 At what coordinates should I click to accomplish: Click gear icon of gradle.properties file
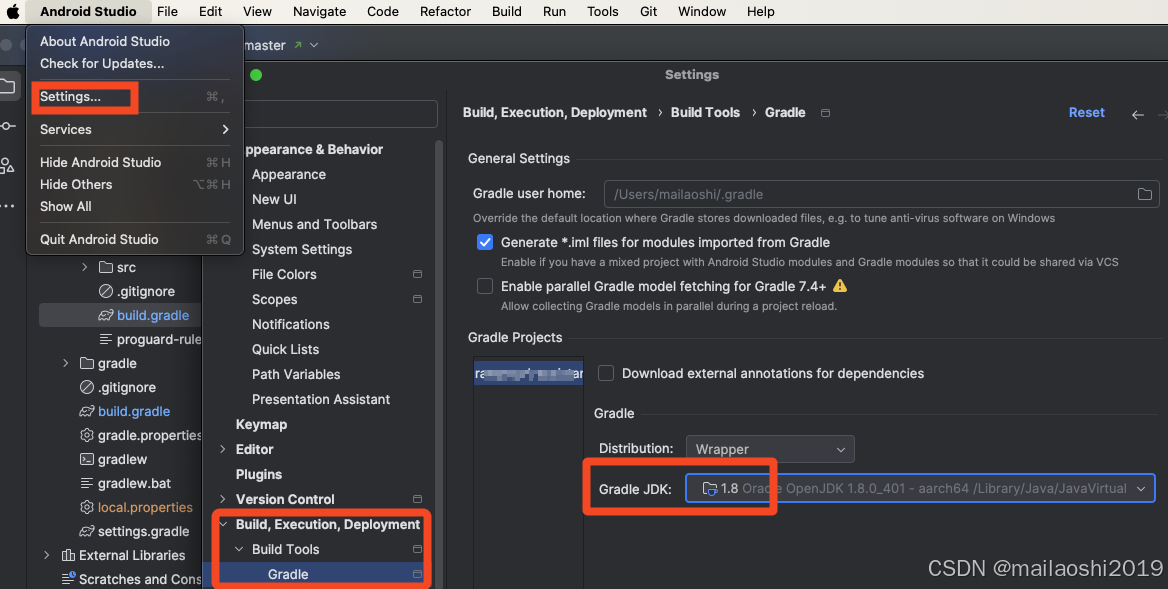(87, 435)
